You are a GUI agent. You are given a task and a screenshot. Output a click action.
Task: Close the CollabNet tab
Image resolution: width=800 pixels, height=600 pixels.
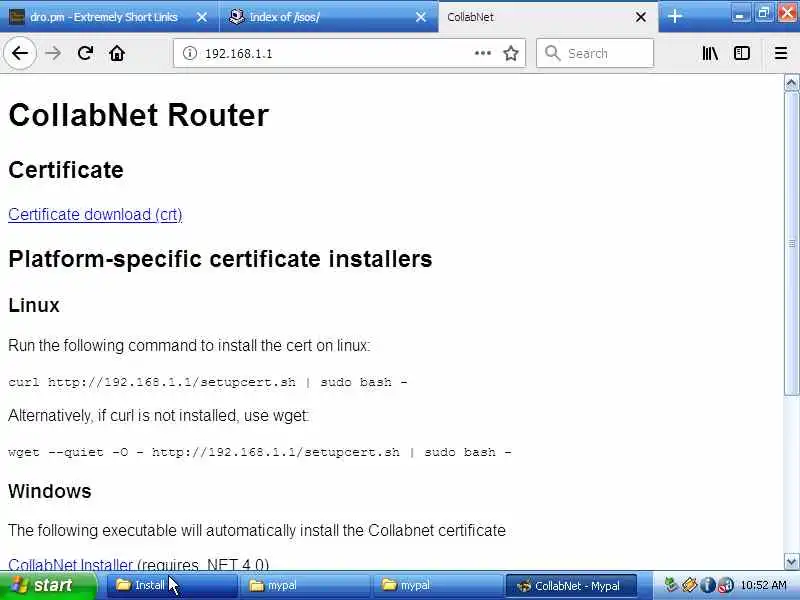pyautogui.click(x=641, y=17)
